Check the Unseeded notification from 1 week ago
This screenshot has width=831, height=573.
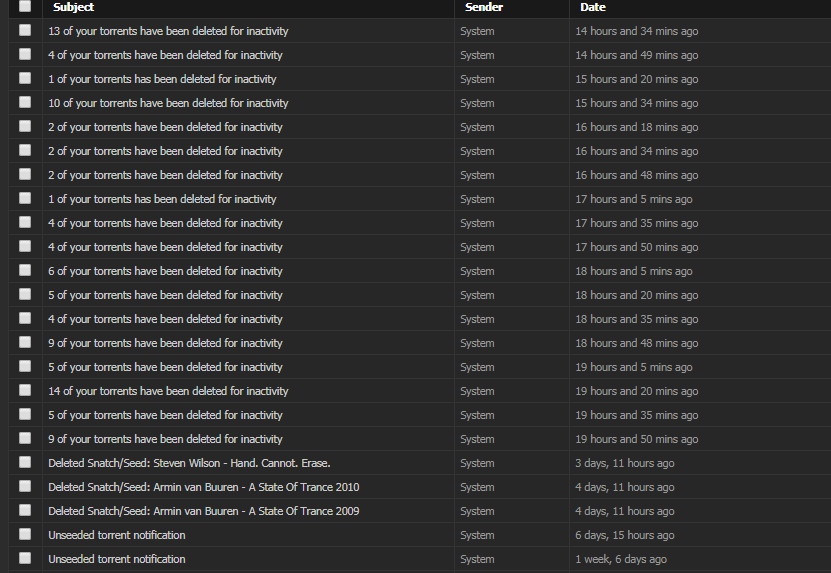point(25,559)
